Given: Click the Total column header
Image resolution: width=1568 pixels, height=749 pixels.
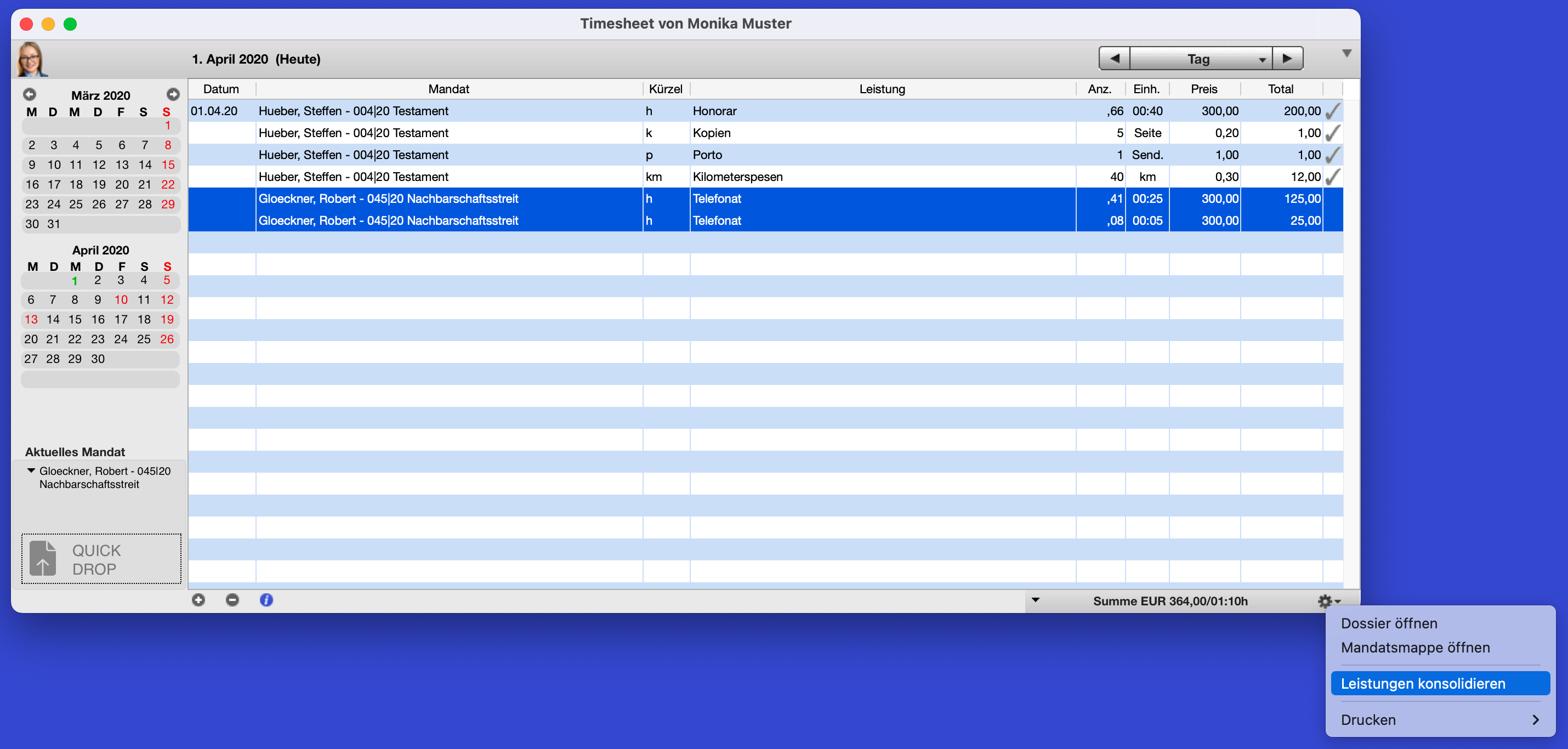Looking at the screenshot, I should coord(1281,89).
